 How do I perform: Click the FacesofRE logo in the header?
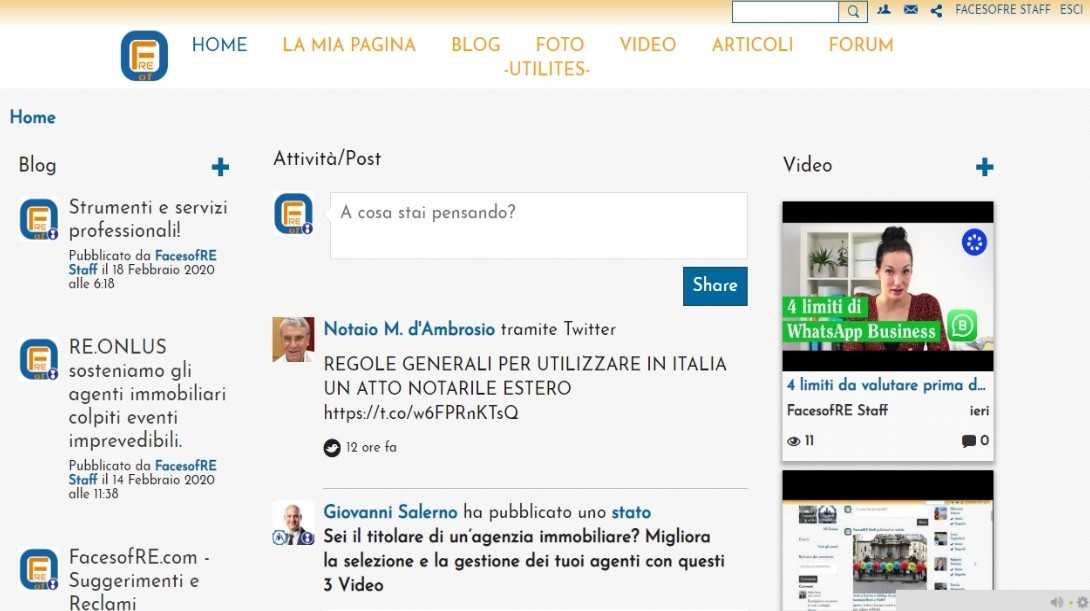[x=144, y=56]
